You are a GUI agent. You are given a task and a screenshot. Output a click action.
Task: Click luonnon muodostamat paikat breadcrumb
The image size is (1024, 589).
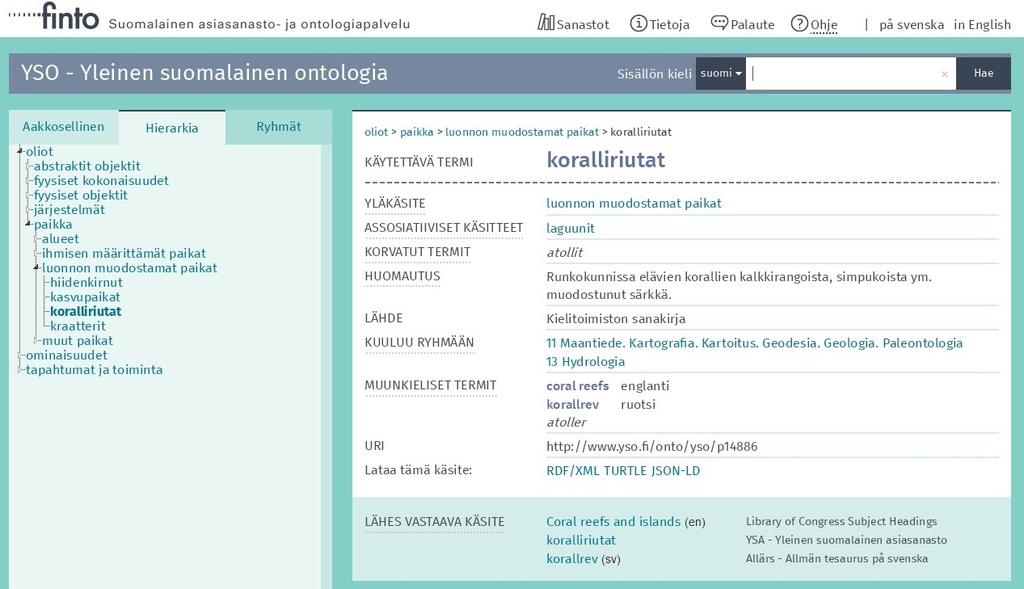click(x=522, y=132)
